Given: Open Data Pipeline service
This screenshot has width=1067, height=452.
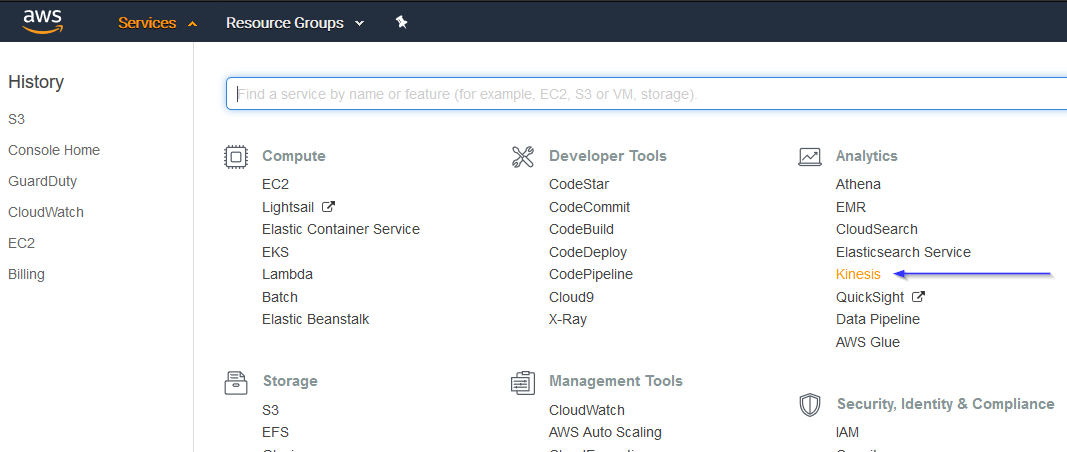Looking at the screenshot, I should click(877, 319).
